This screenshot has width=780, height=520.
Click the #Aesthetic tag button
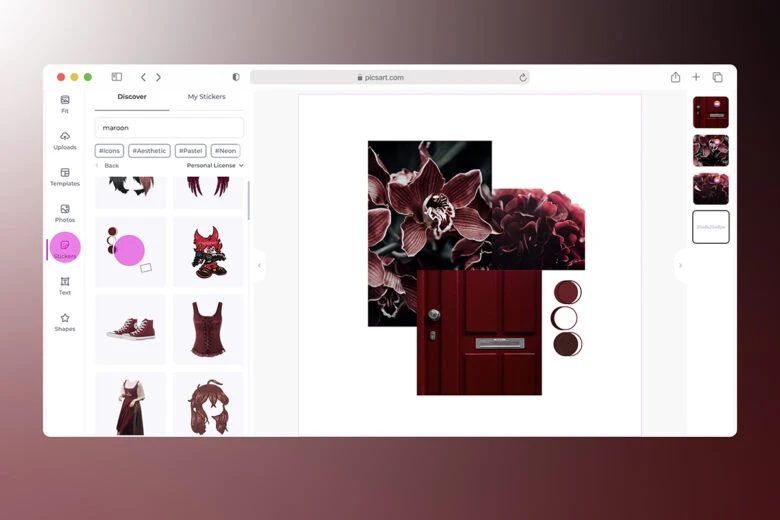pyautogui.click(x=149, y=151)
